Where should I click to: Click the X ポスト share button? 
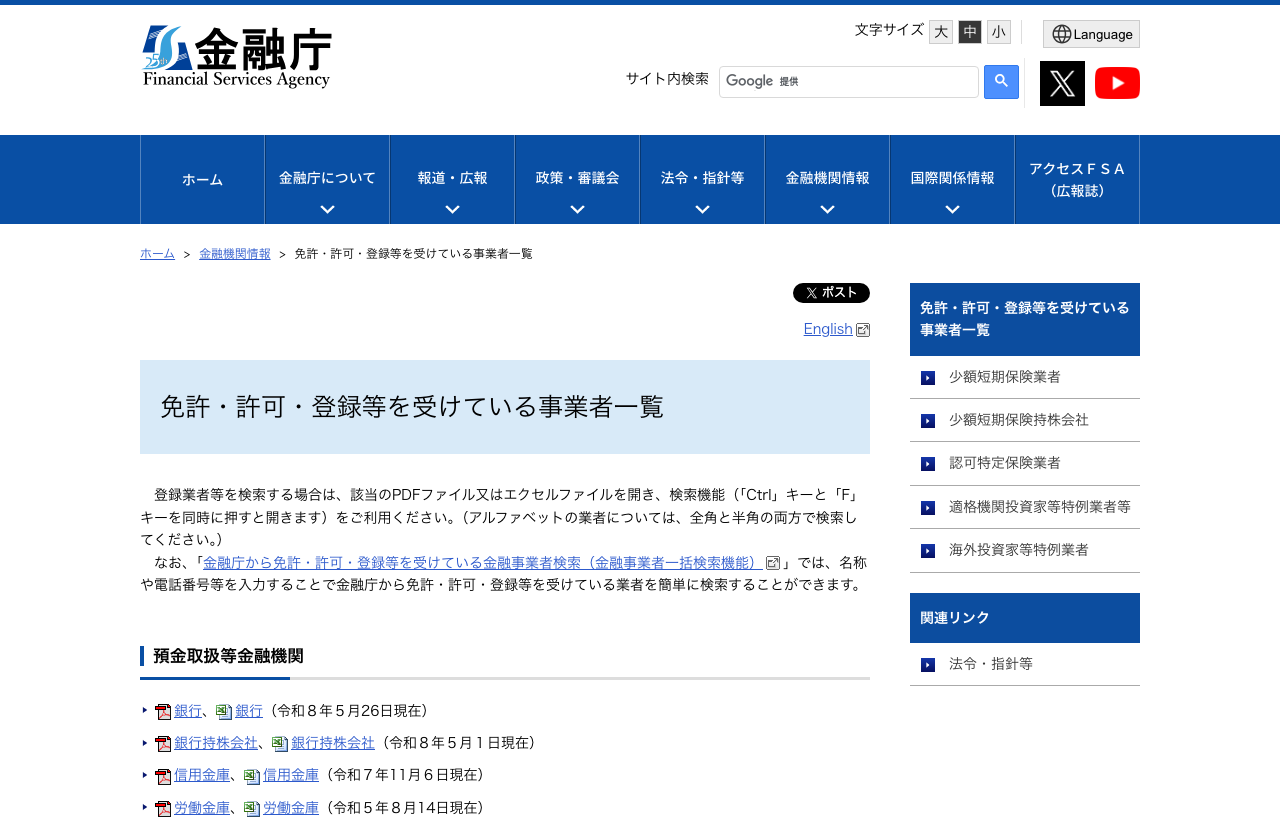831,293
